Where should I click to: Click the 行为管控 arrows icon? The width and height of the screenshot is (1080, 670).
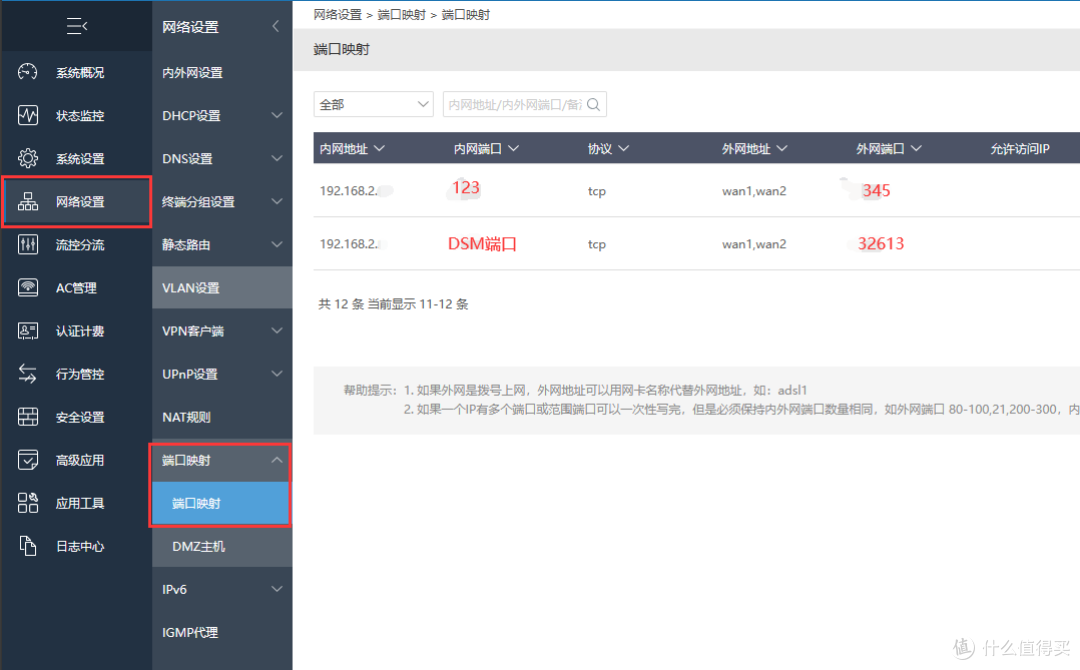pos(28,373)
